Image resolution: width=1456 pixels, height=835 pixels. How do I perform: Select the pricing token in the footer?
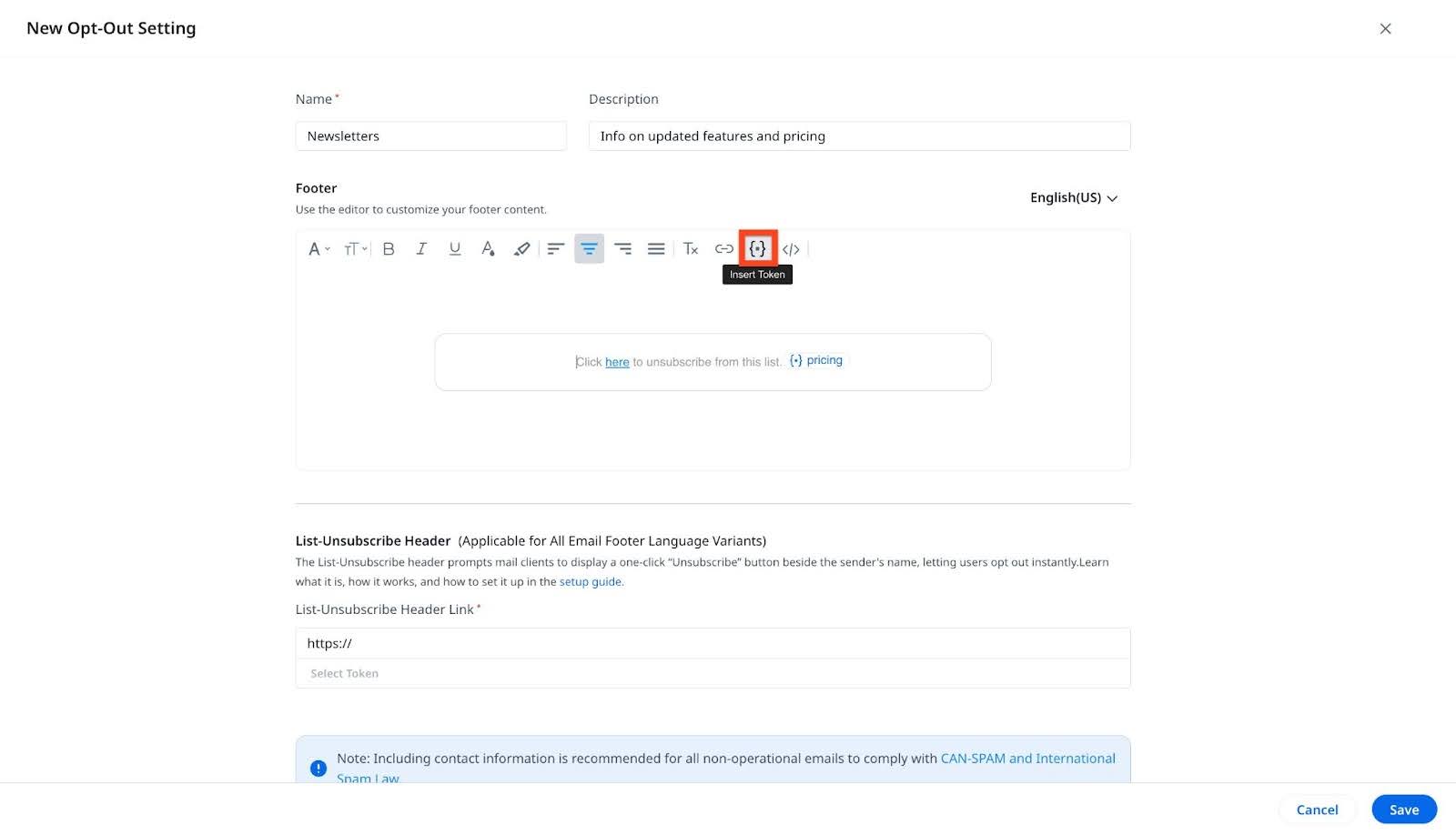816,360
